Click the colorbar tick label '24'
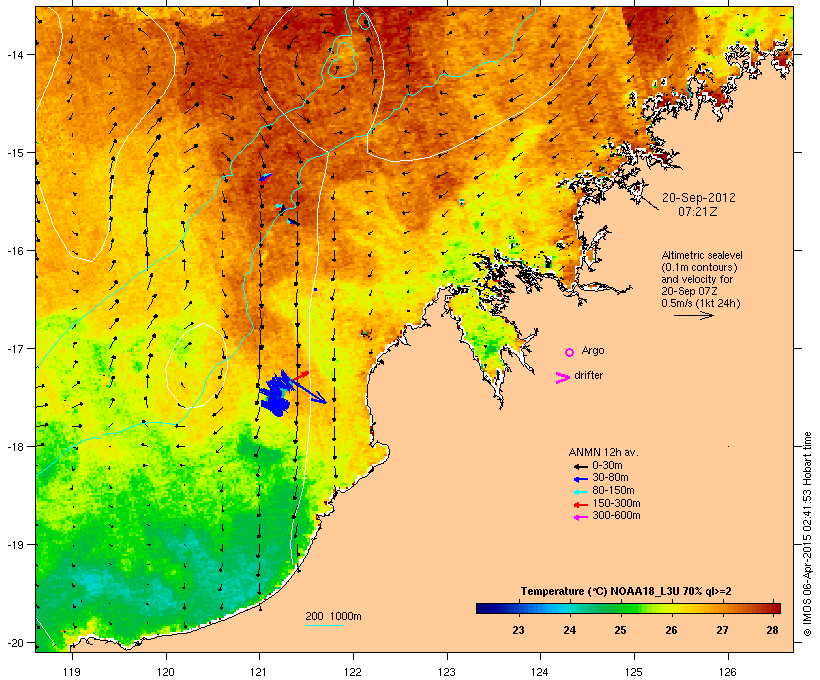 click(x=569, y=630)
